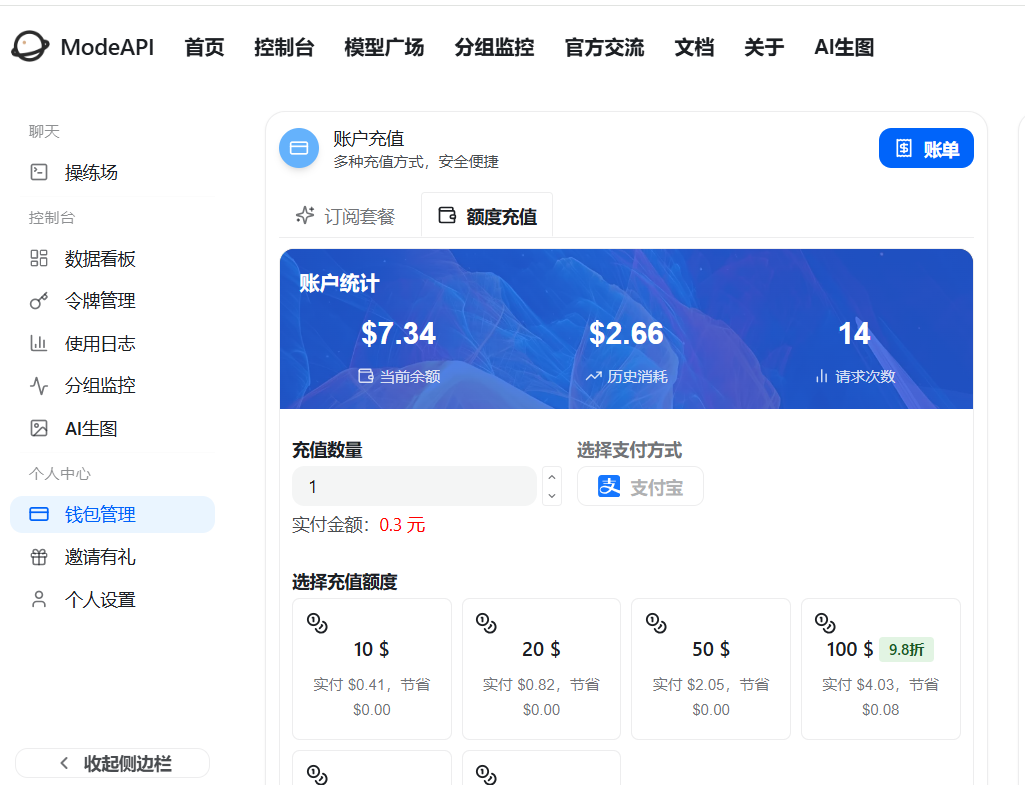Screen dimensions: 1025x785
Task: Click the card icon beside 钱包管理
Action: point(39,514)
